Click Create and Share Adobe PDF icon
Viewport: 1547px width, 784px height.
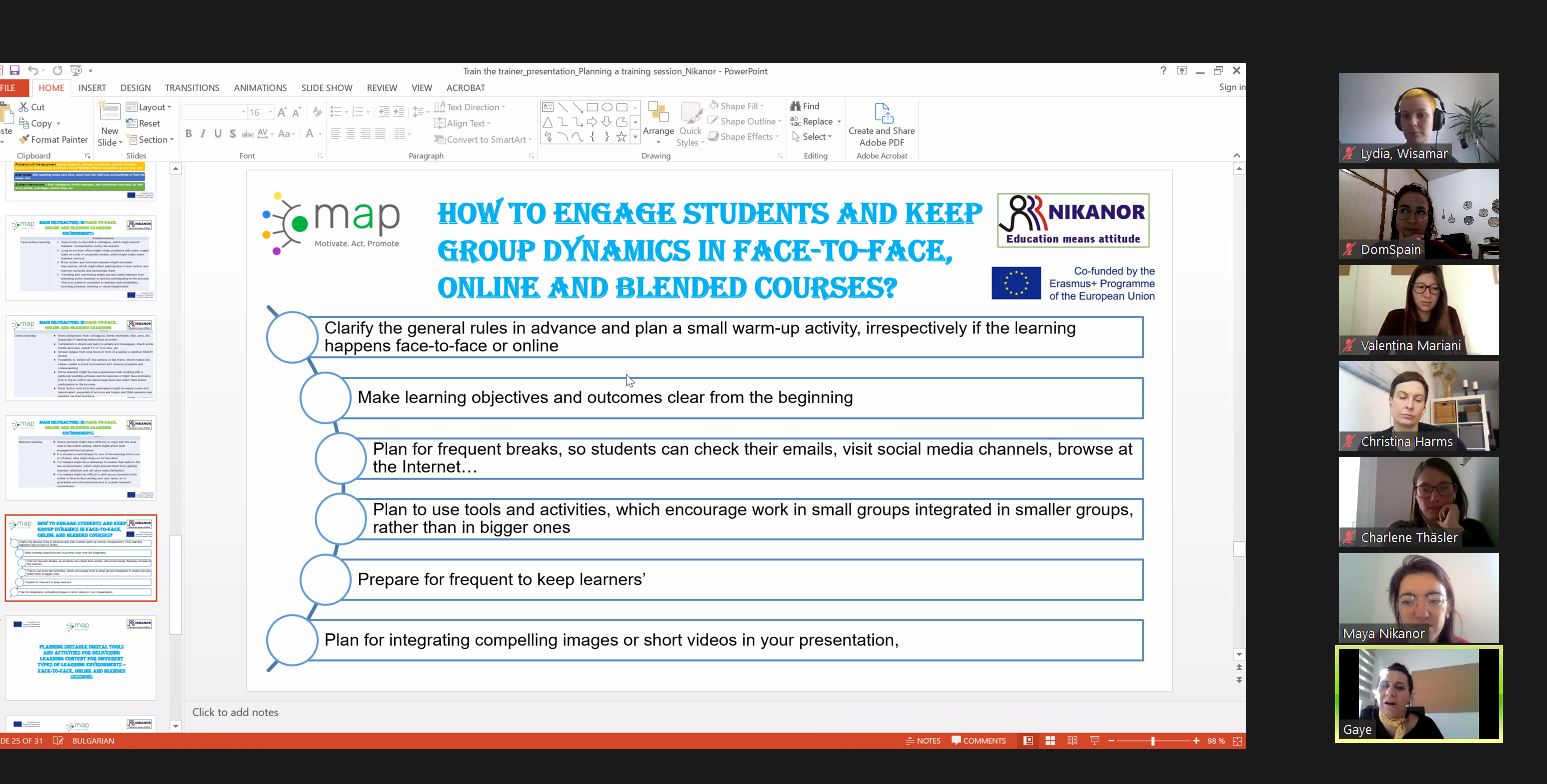pos(881,114)
